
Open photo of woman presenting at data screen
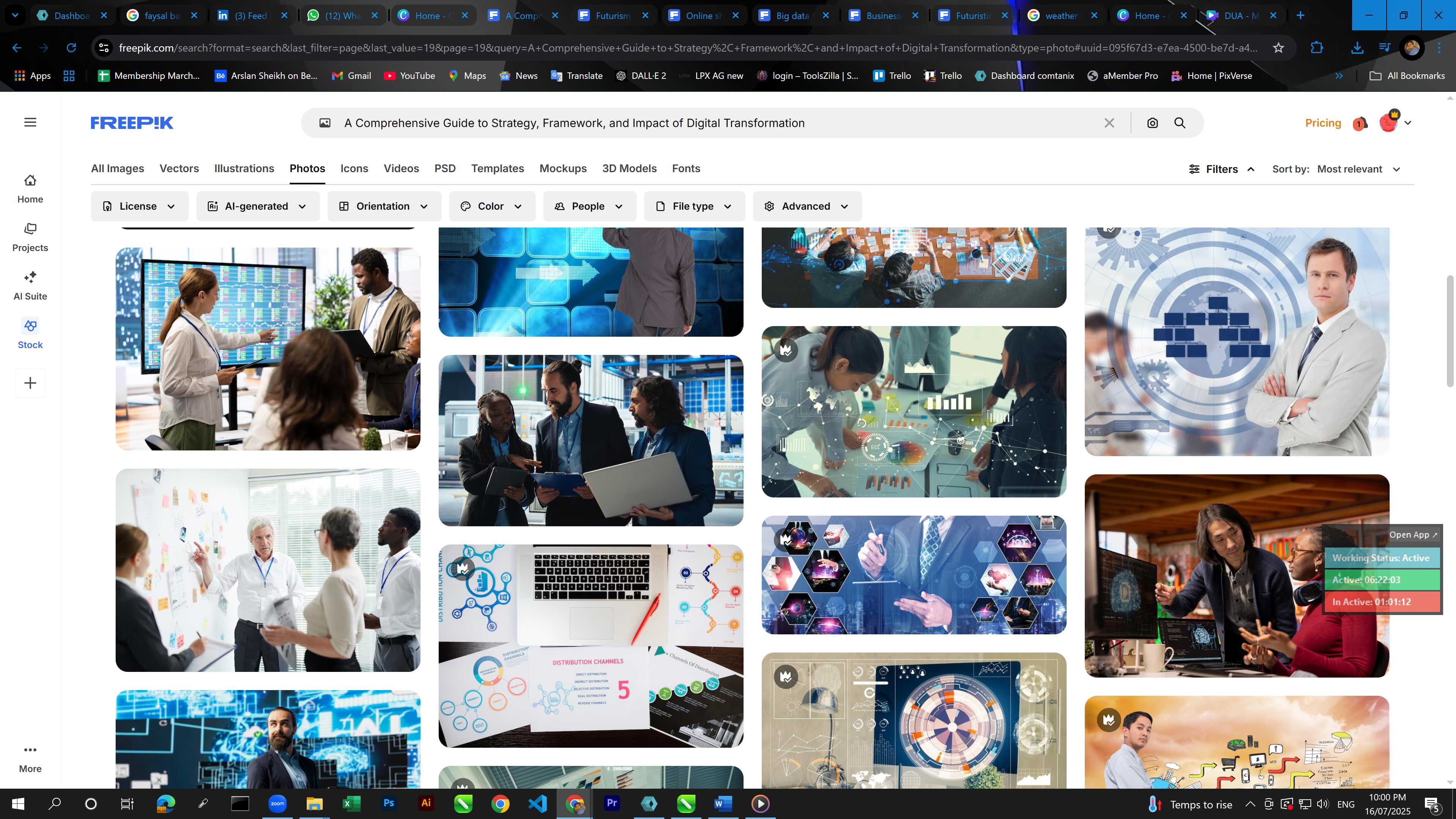[268, 349]
